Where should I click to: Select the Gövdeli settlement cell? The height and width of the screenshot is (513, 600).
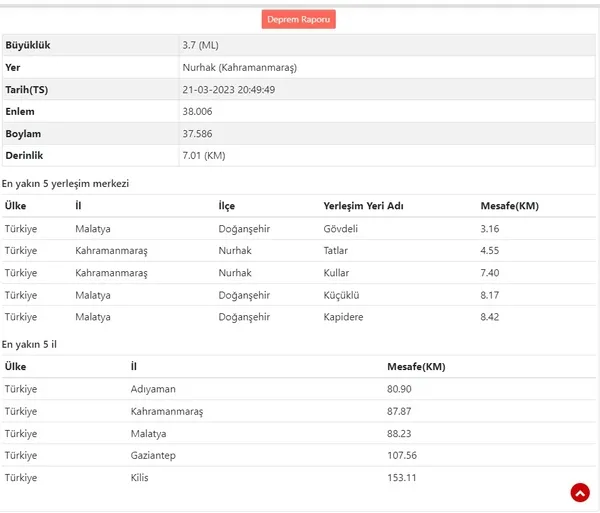(341, 229)
